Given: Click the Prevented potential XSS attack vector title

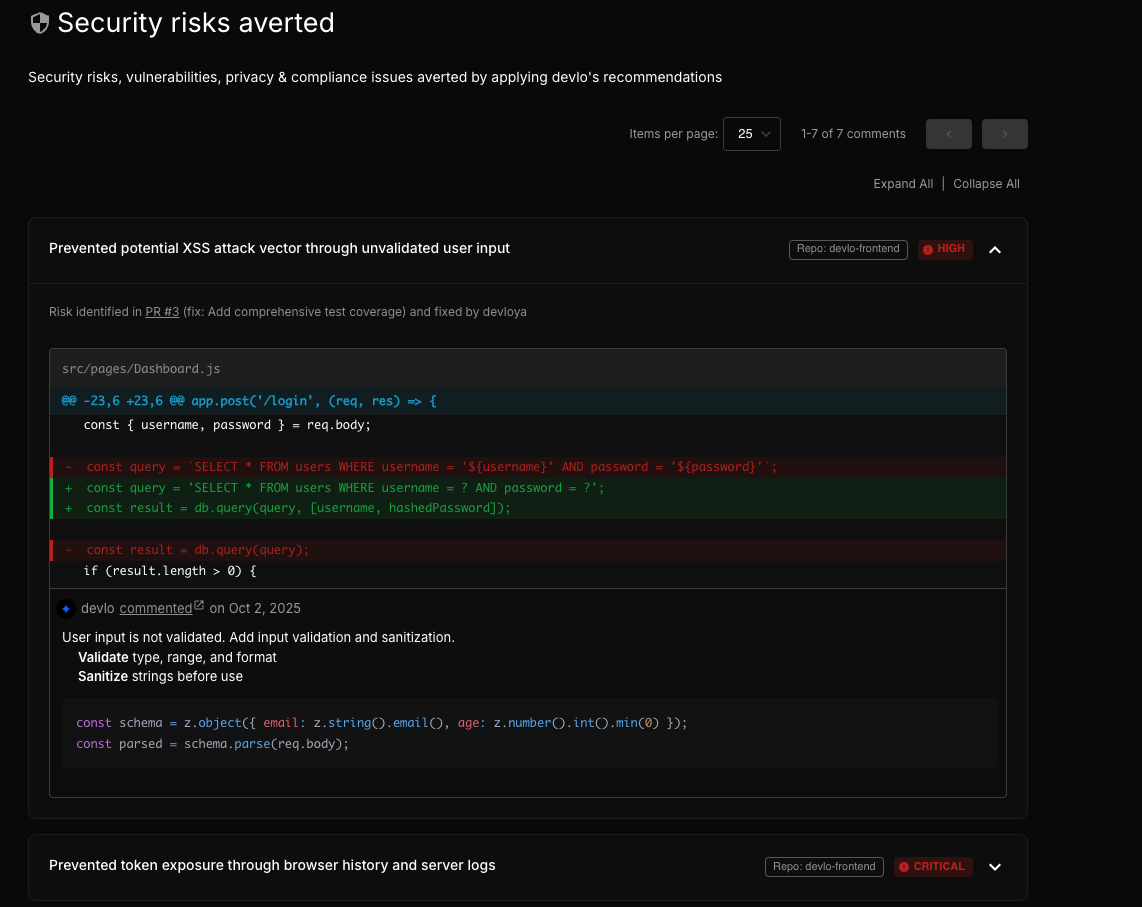Looking at the screenshot, I should 279,248.
